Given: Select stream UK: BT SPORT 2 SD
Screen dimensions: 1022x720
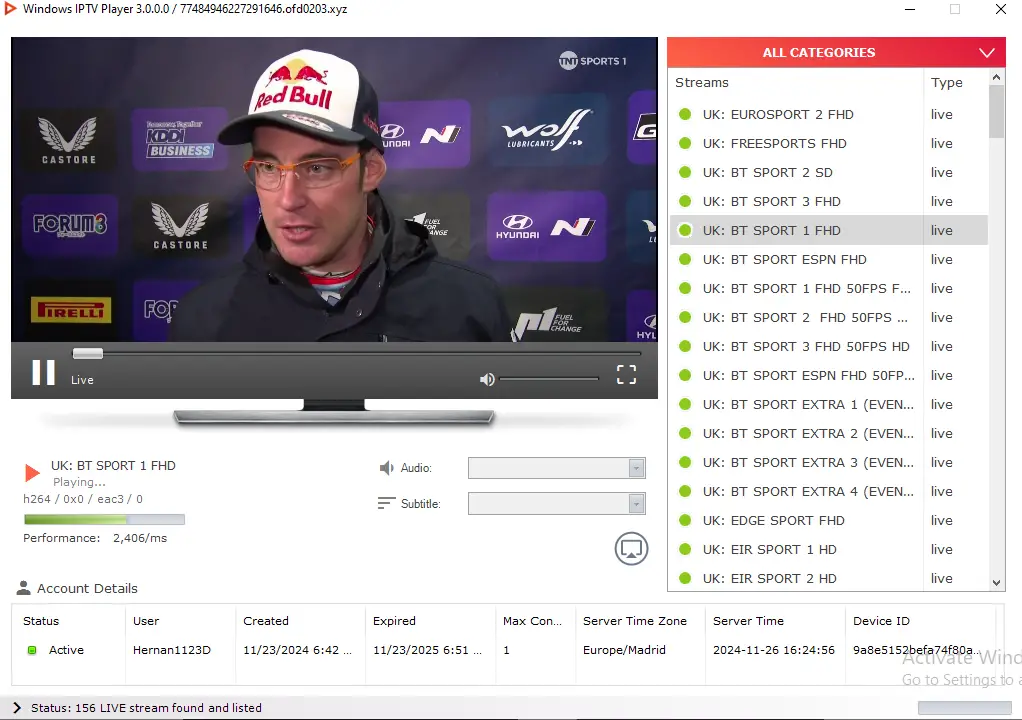Looking at the screenshot, I should (x=828, y=172).
